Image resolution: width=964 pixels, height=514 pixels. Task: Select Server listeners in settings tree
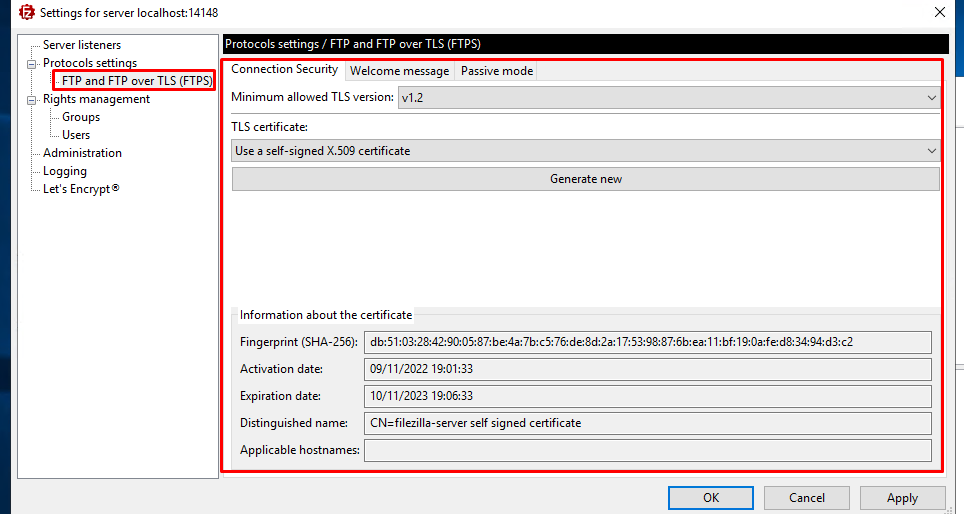pos(82,45)
